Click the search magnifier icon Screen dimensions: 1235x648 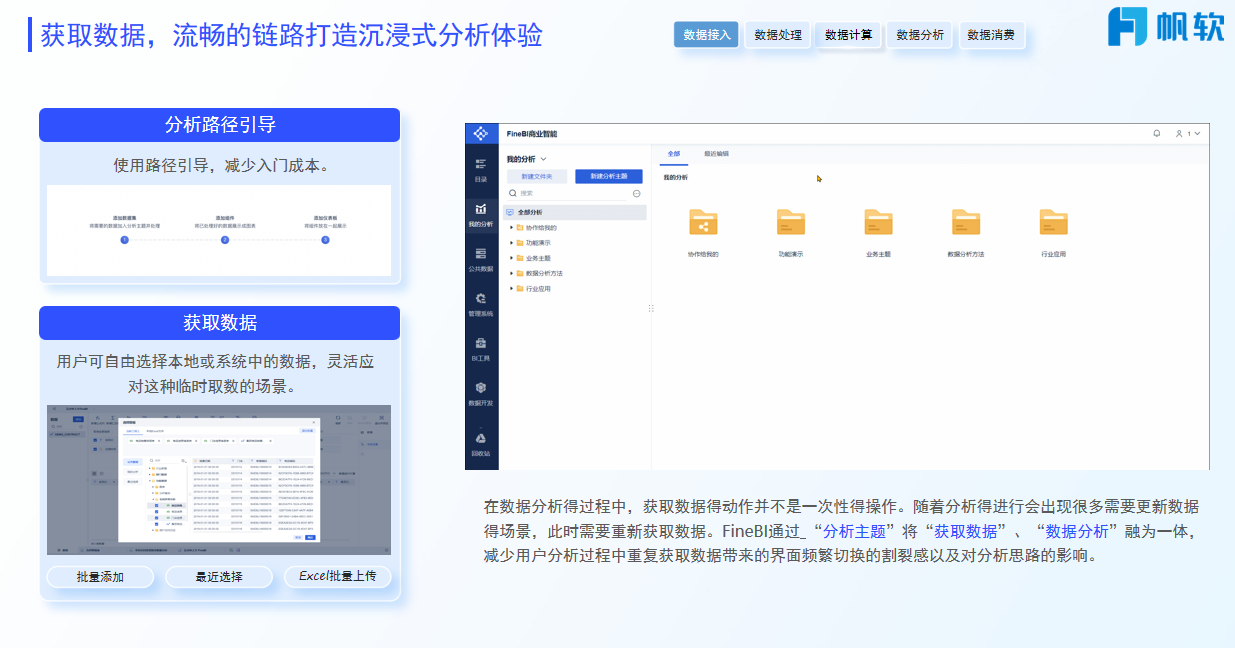pos(513,193)
